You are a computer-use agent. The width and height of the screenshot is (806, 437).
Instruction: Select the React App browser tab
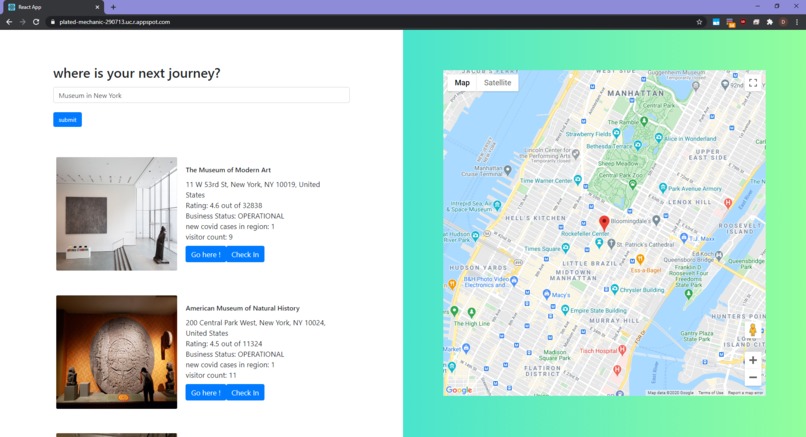[x=52, y=7]
